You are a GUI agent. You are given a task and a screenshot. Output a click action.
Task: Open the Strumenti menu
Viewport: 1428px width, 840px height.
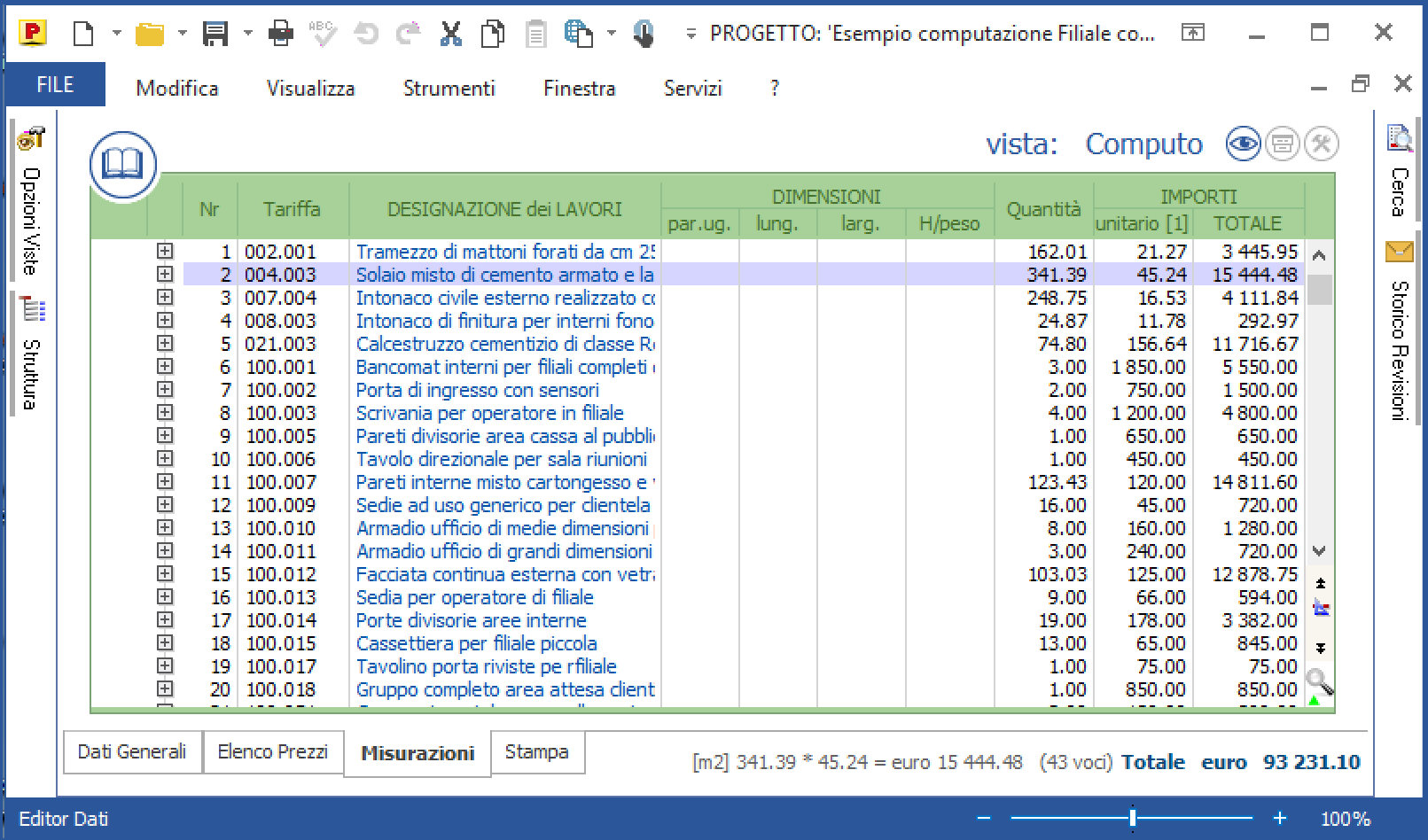coord(449,88)
